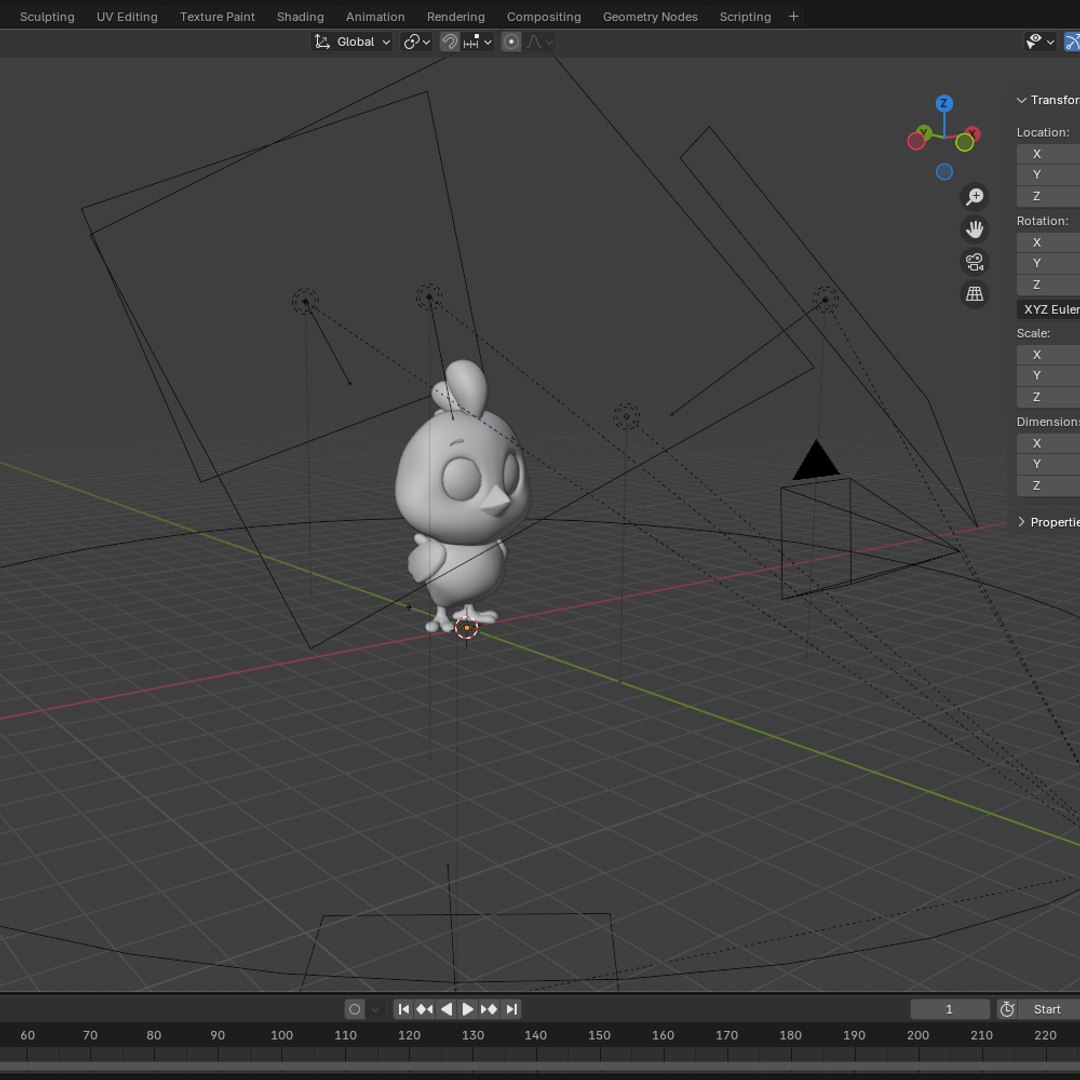
Task: Toggle proportional editing
Action: (511, 42)
